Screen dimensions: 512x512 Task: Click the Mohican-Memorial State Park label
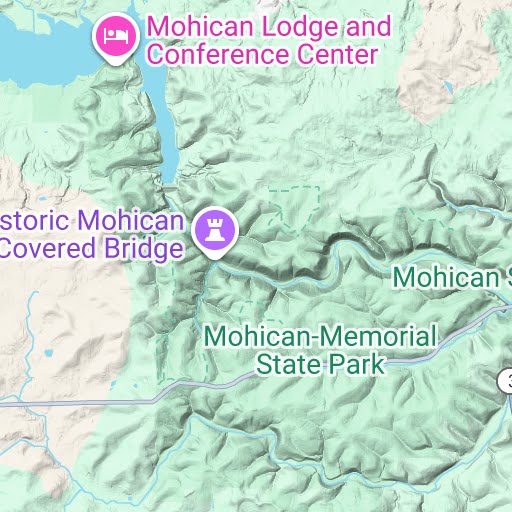(x=320, y=350)
